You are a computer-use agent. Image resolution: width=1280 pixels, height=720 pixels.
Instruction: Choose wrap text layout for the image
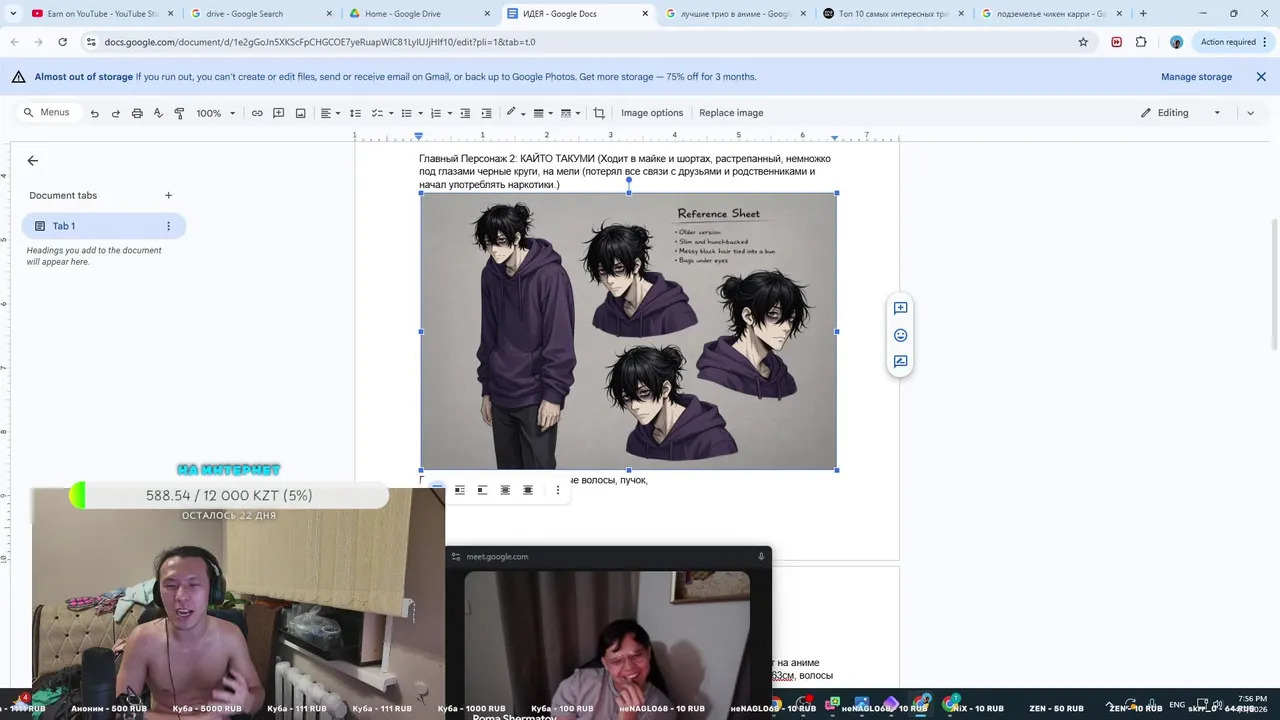[x=460, y=490]
